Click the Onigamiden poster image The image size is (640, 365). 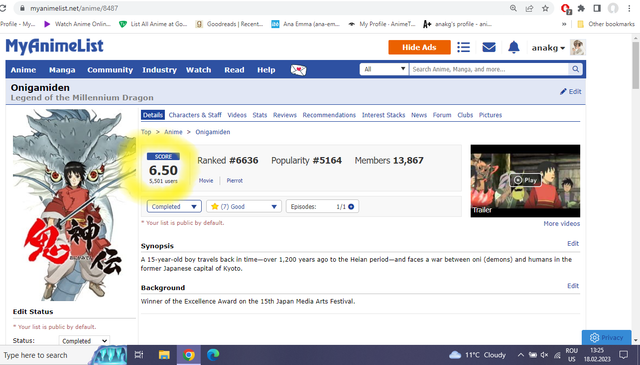[73, 205]
